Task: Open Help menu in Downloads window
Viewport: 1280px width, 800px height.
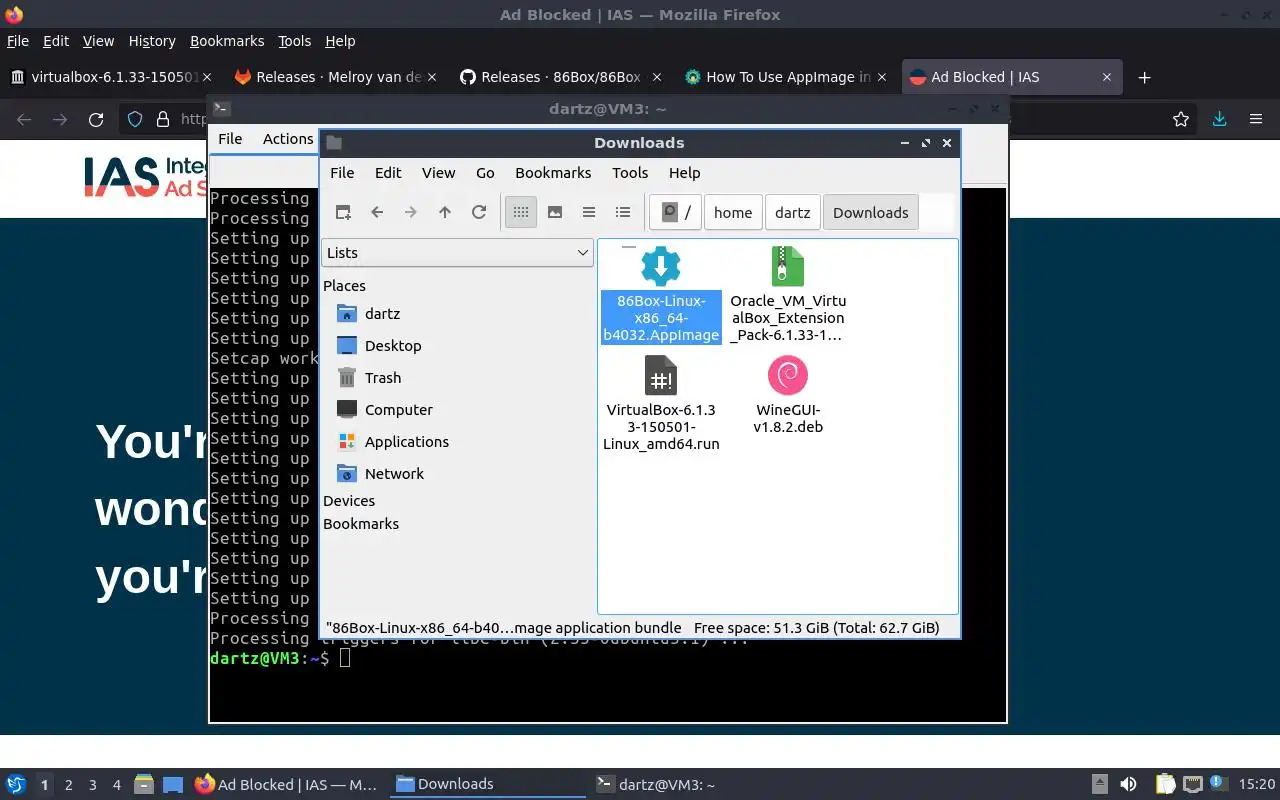Action: pos(684,173)
